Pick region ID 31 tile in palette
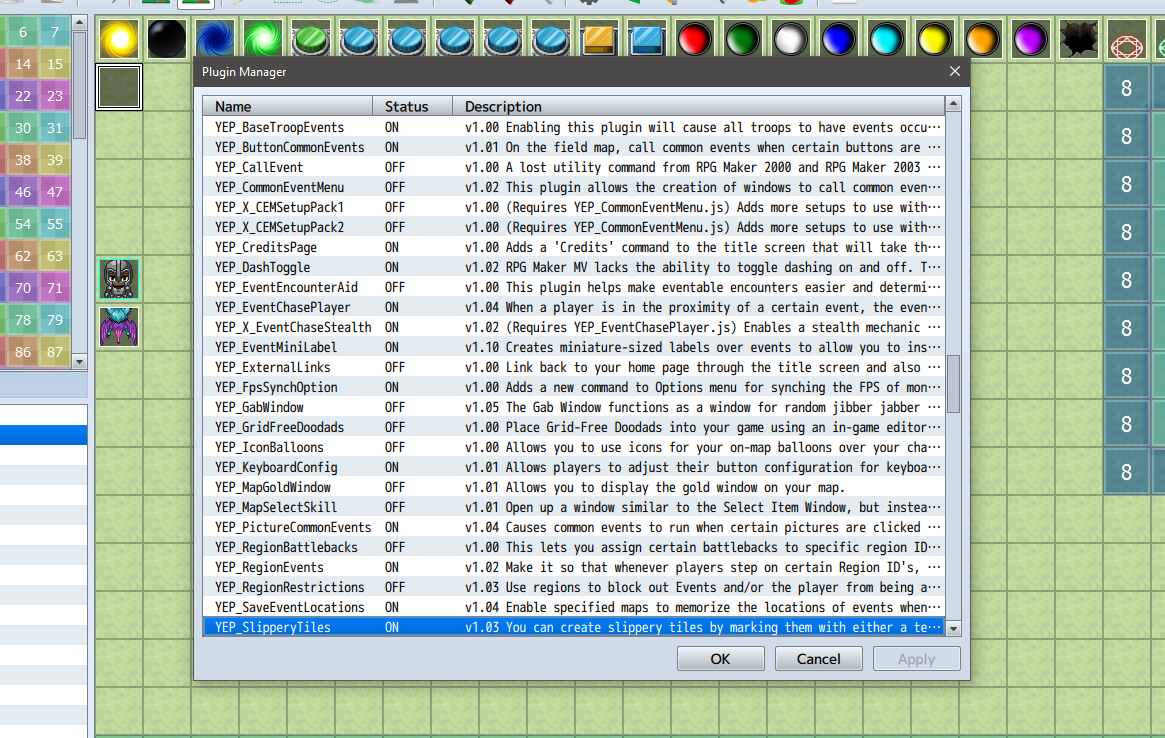This screenshot has height=738, width=1165. [x=55, y=128]
